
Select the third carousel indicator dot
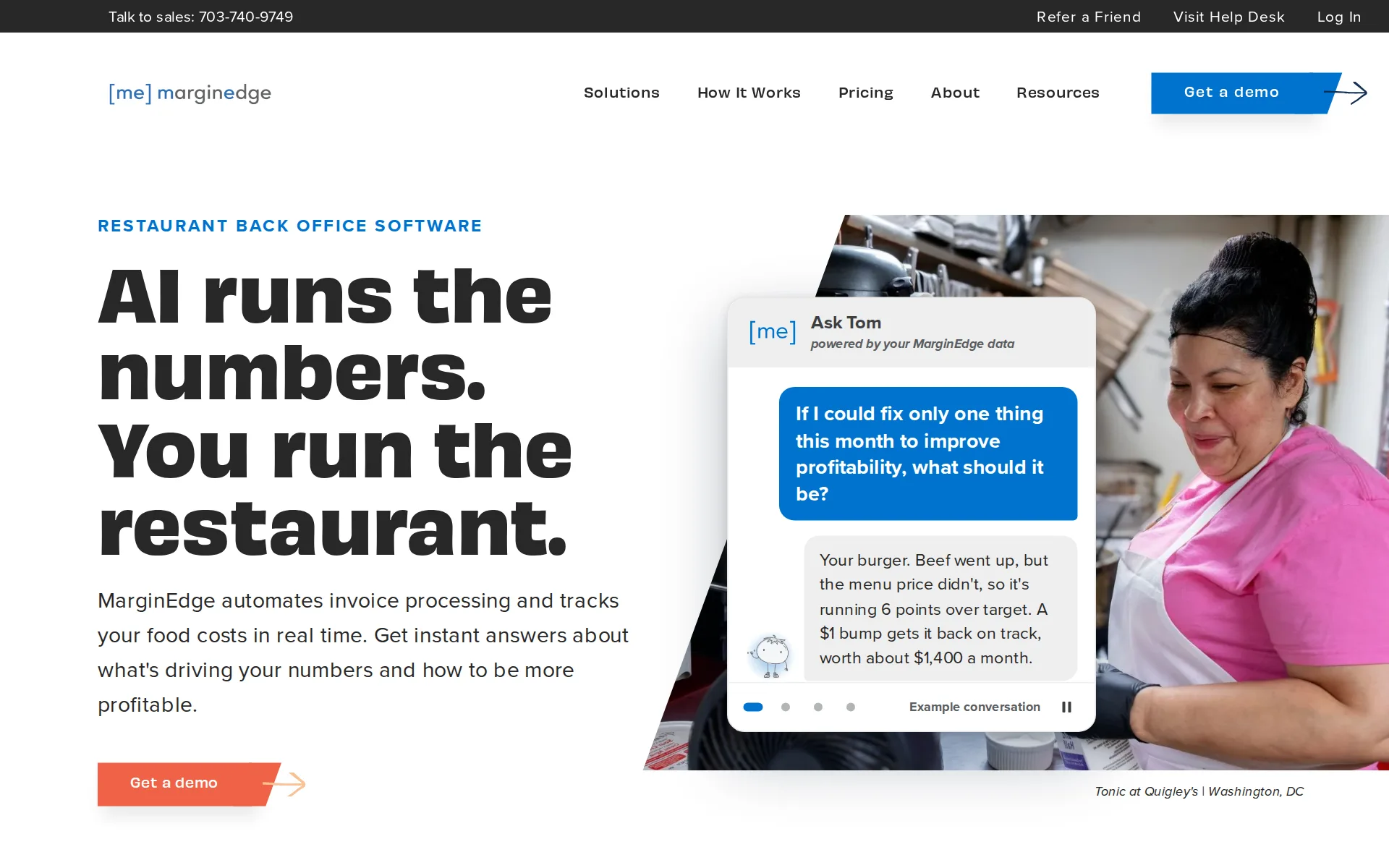(x=818, y=707)
